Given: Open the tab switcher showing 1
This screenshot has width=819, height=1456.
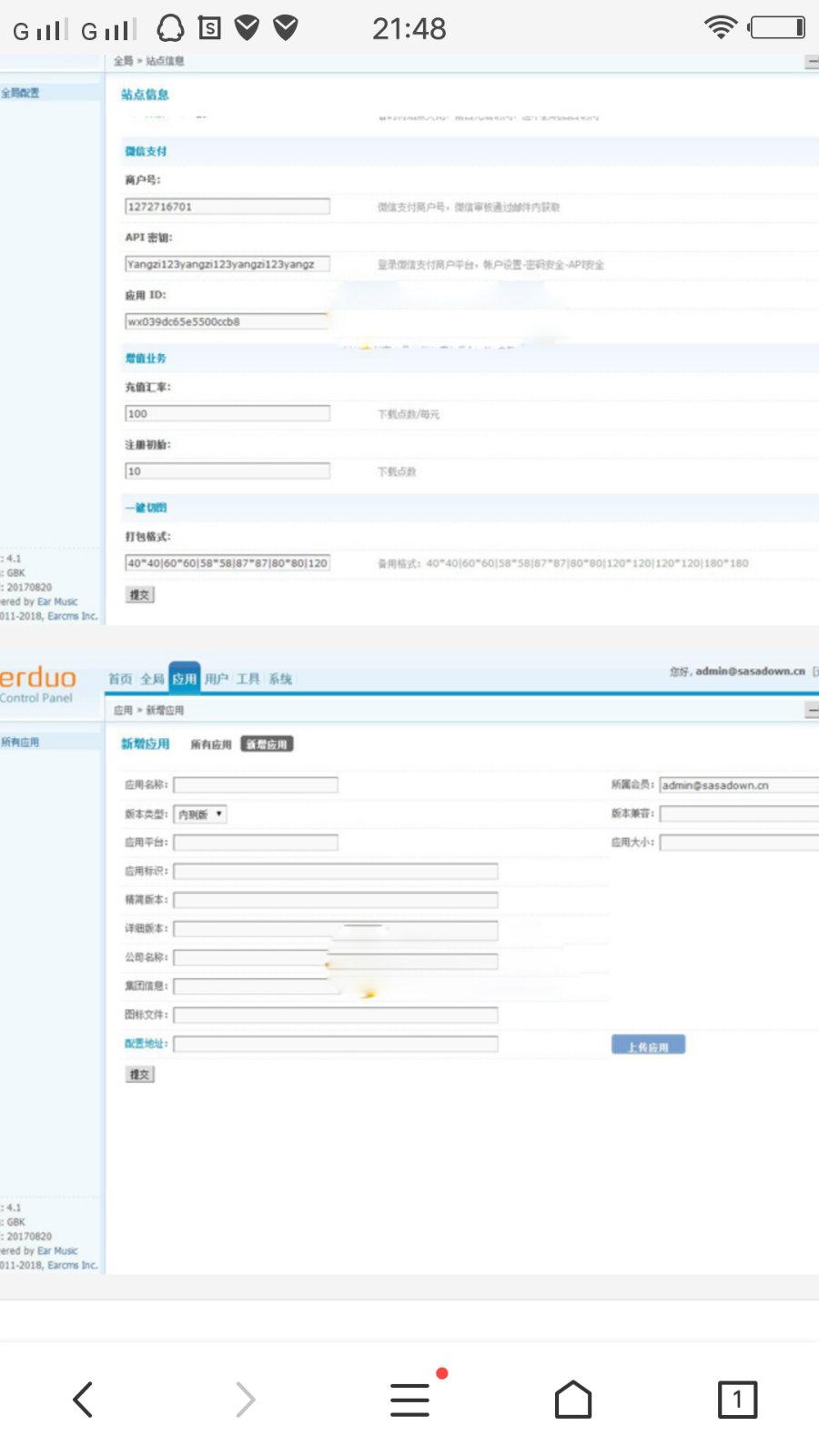Looking at the screenshot, I should [x=737, y=1400].
